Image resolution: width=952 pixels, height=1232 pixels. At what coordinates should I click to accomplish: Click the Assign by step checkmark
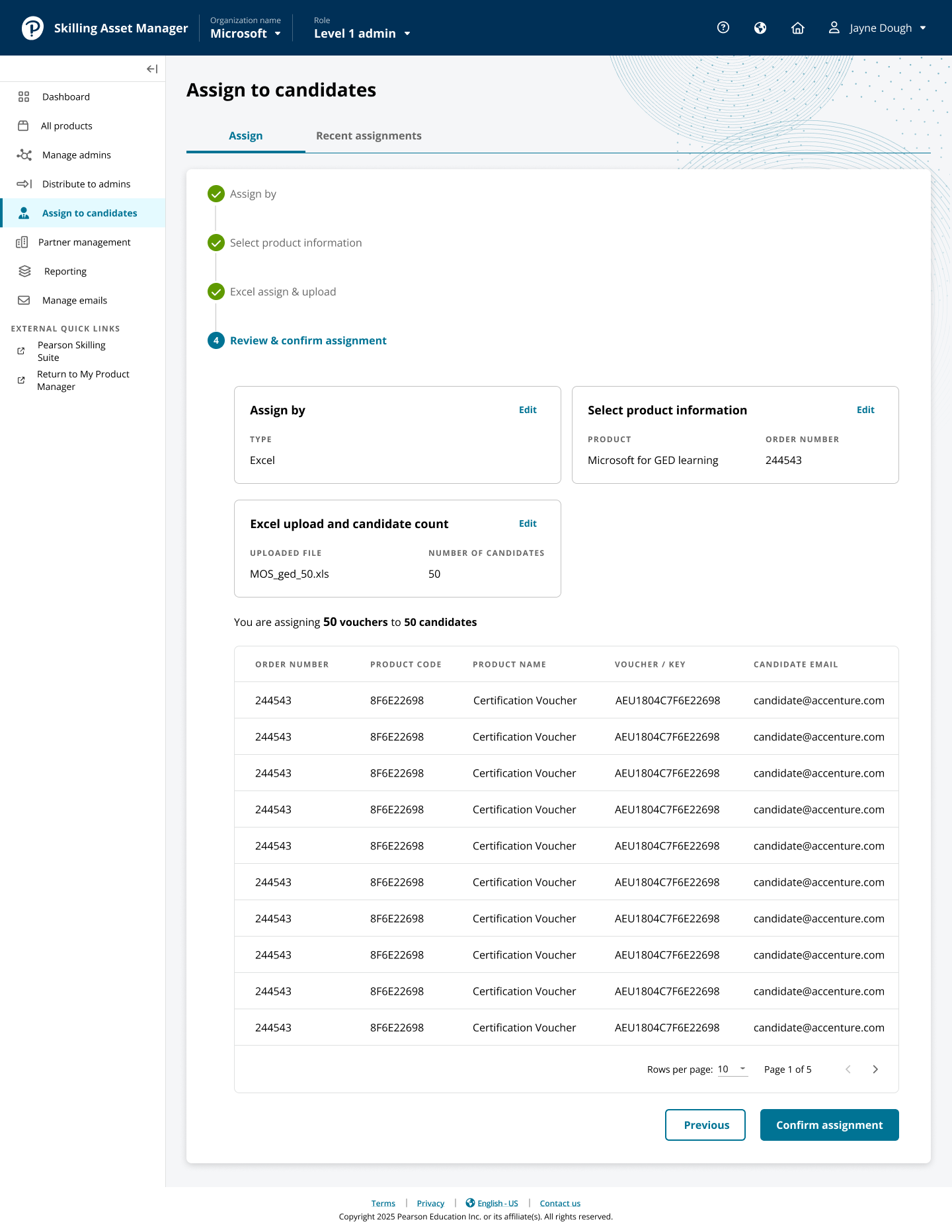(216, 194)
